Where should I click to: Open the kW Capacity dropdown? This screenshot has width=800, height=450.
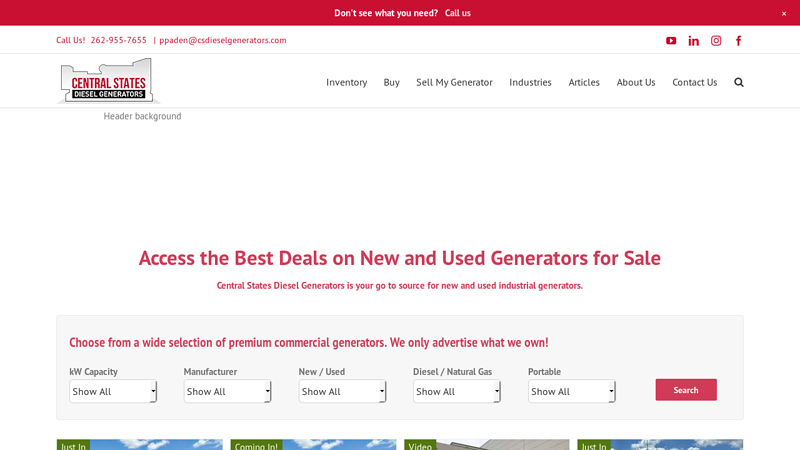[113, 391]
